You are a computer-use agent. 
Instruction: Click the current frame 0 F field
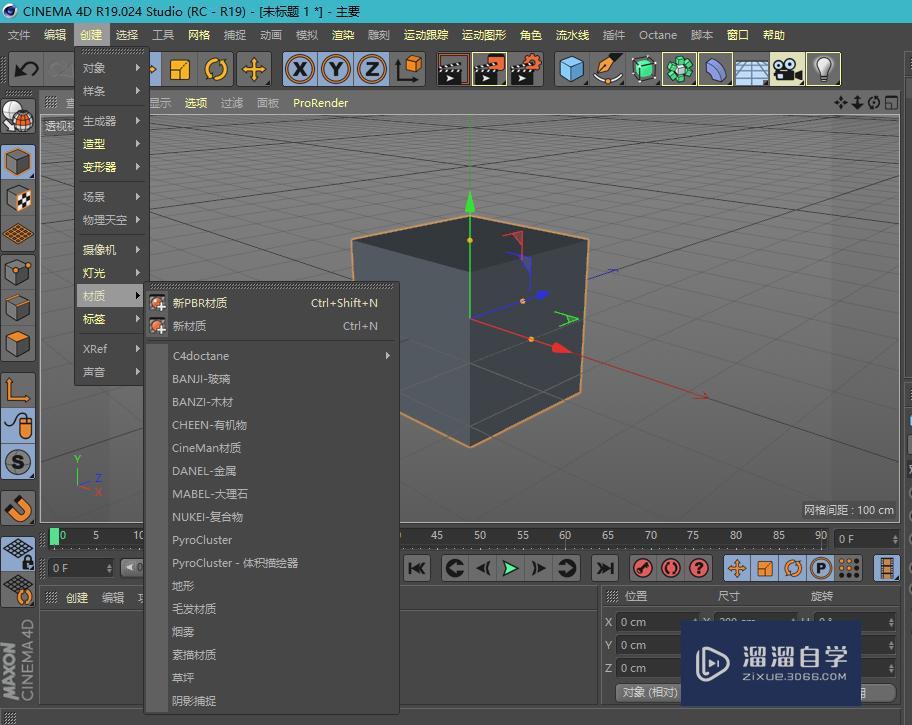[80, 568]
